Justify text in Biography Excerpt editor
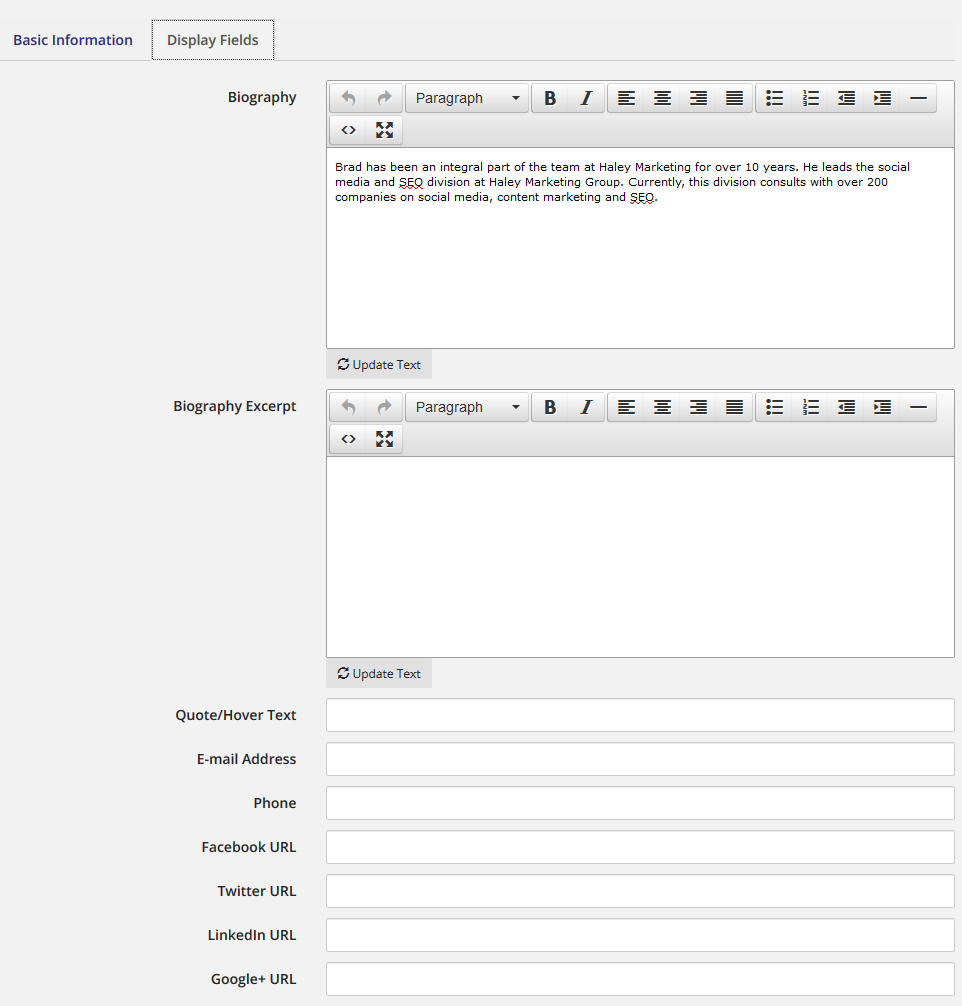 pos(734,407)
